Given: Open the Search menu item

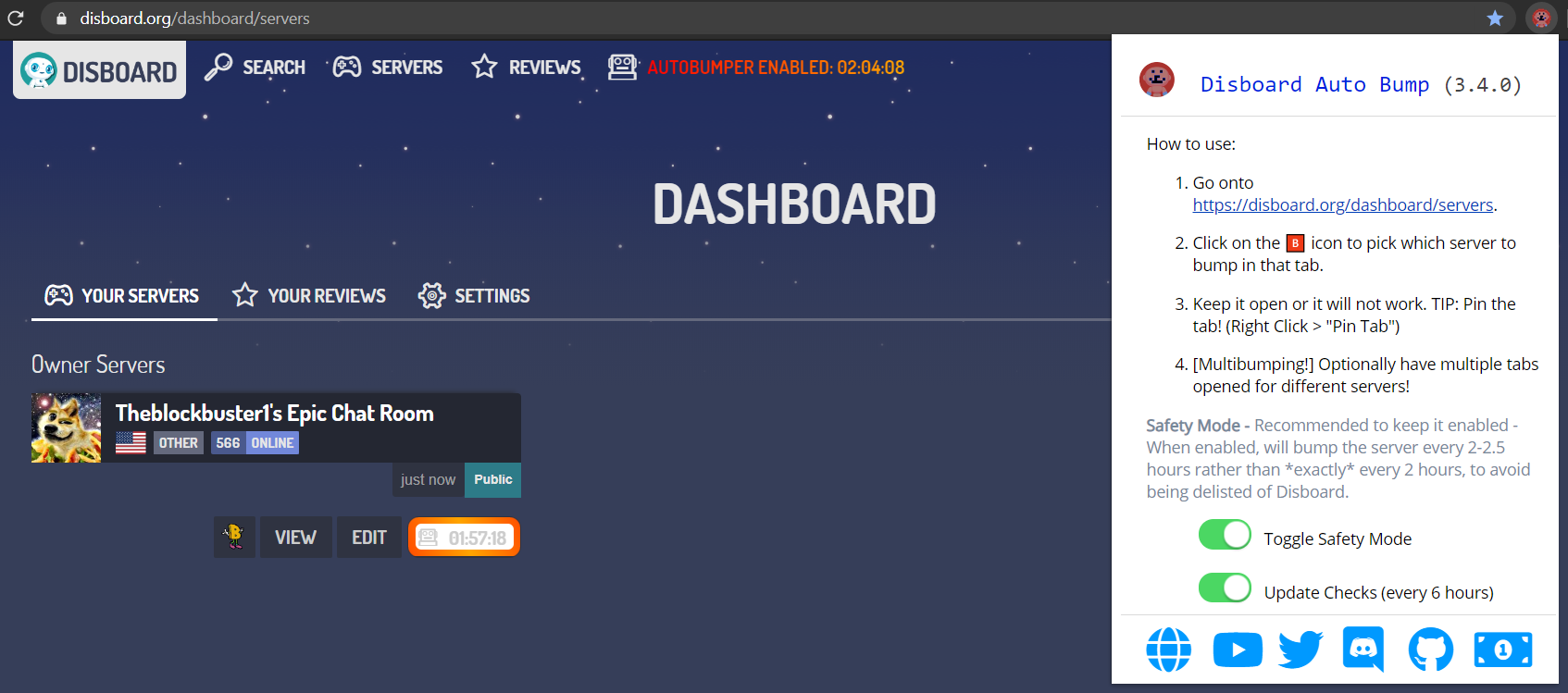Looking at the screenshot, I should coord(255,67).
